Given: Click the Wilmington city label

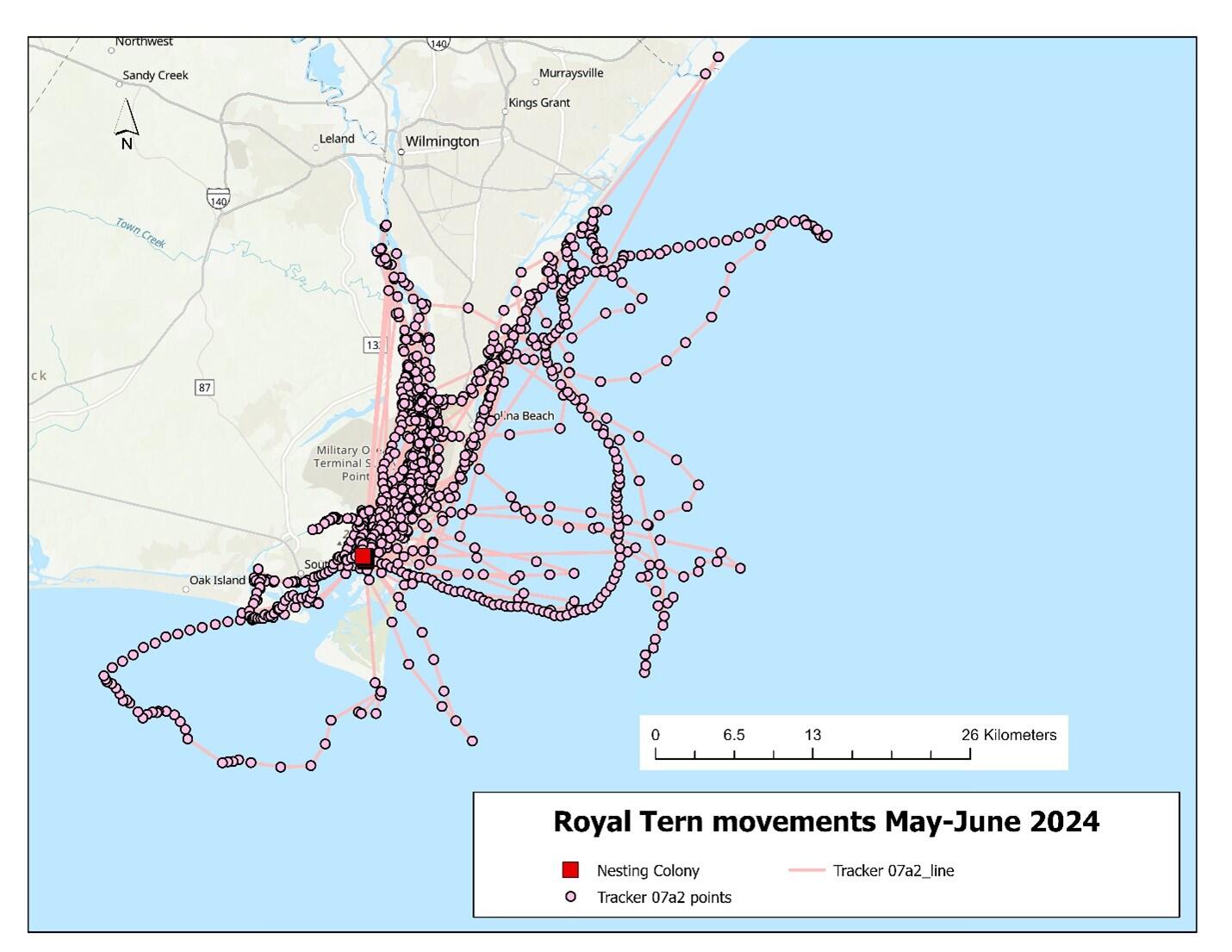Looking at the screenshot, I should point(442,141).
